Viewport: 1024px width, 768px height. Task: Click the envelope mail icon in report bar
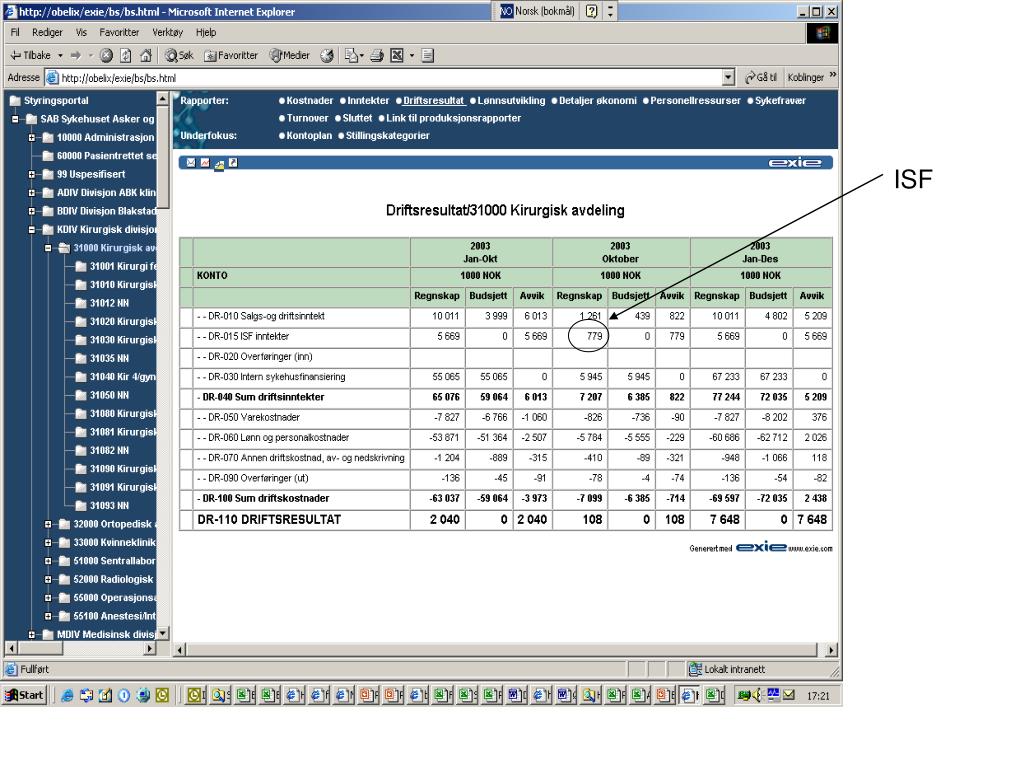(191, 163)
